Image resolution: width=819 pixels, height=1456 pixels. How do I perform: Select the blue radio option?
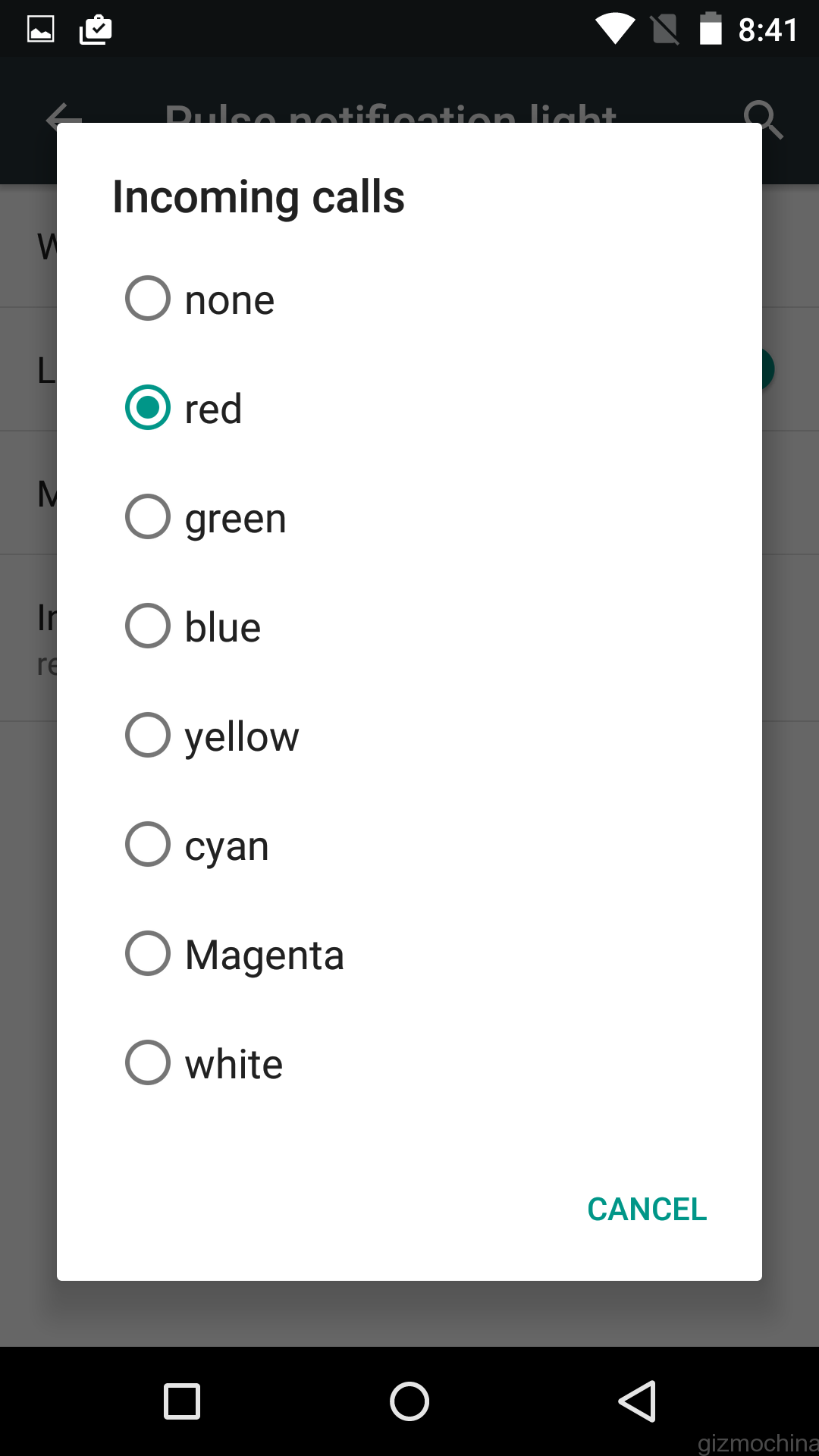pyautogui.click(x=148, y=626)
